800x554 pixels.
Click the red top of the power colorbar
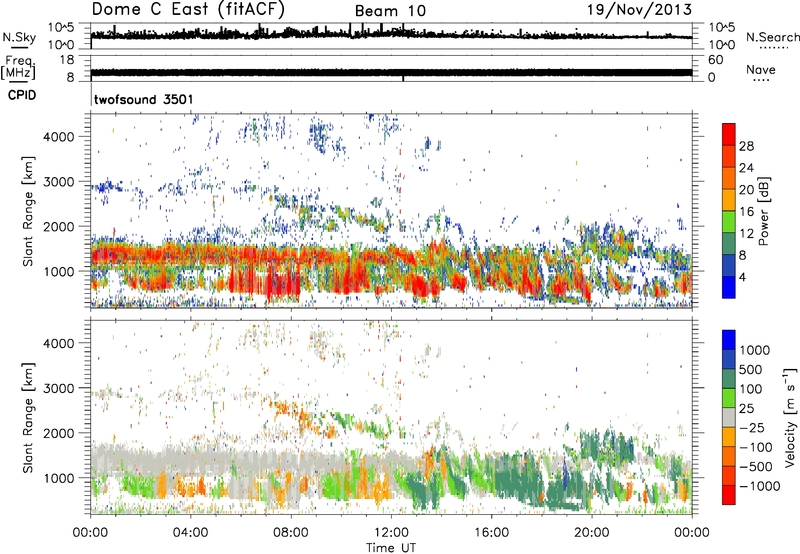729,133
